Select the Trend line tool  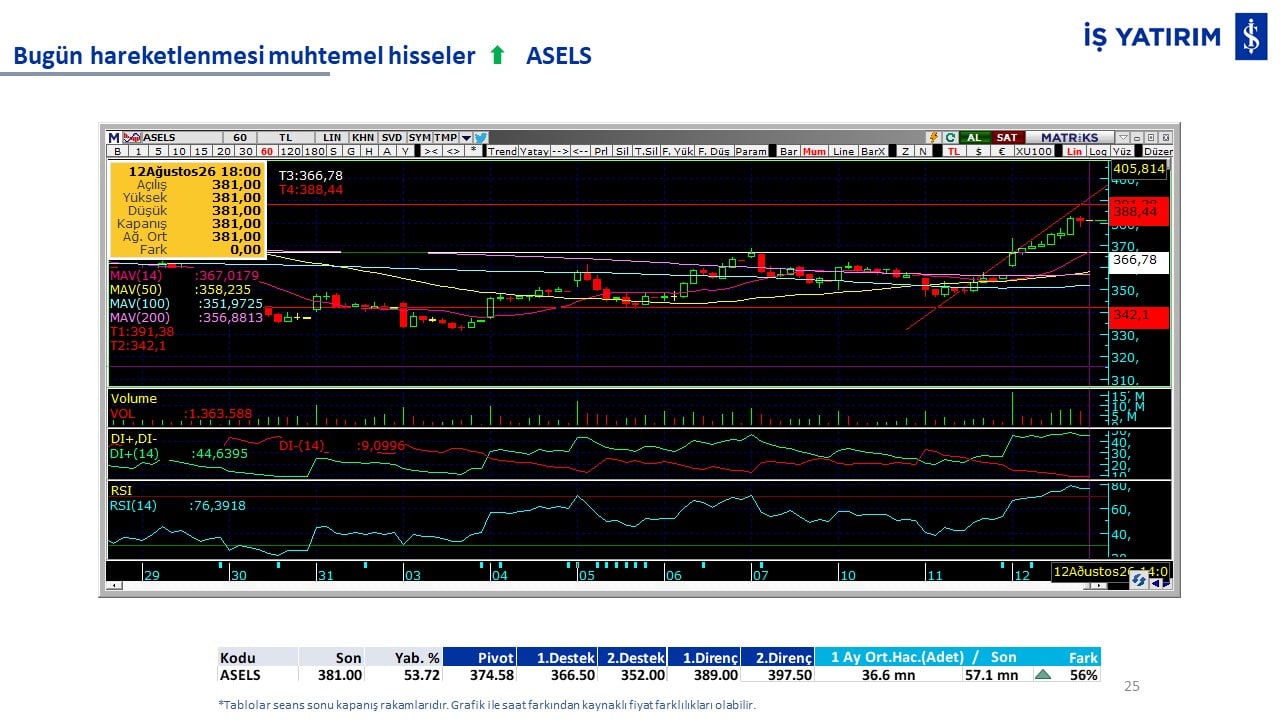[502, 151]
